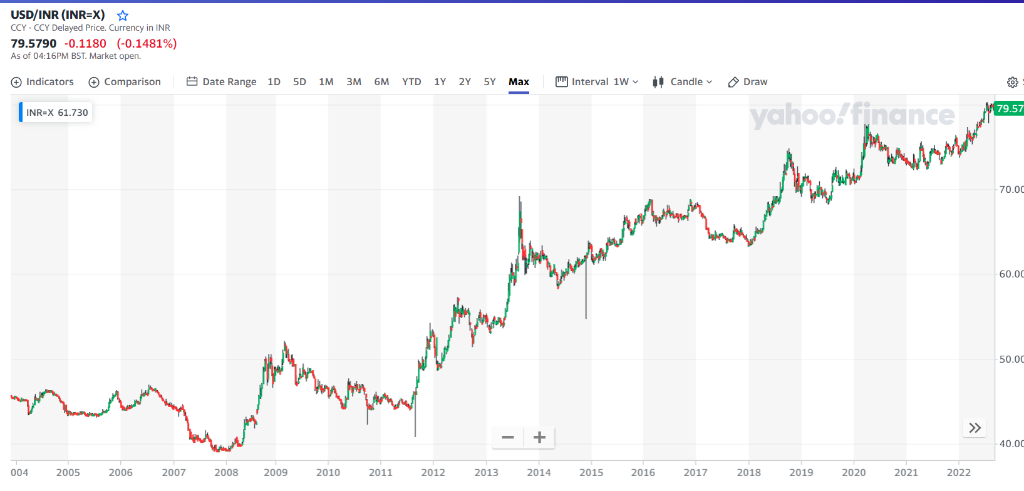Click the Max range tab
1024x491 pixels.
(518, 82)
